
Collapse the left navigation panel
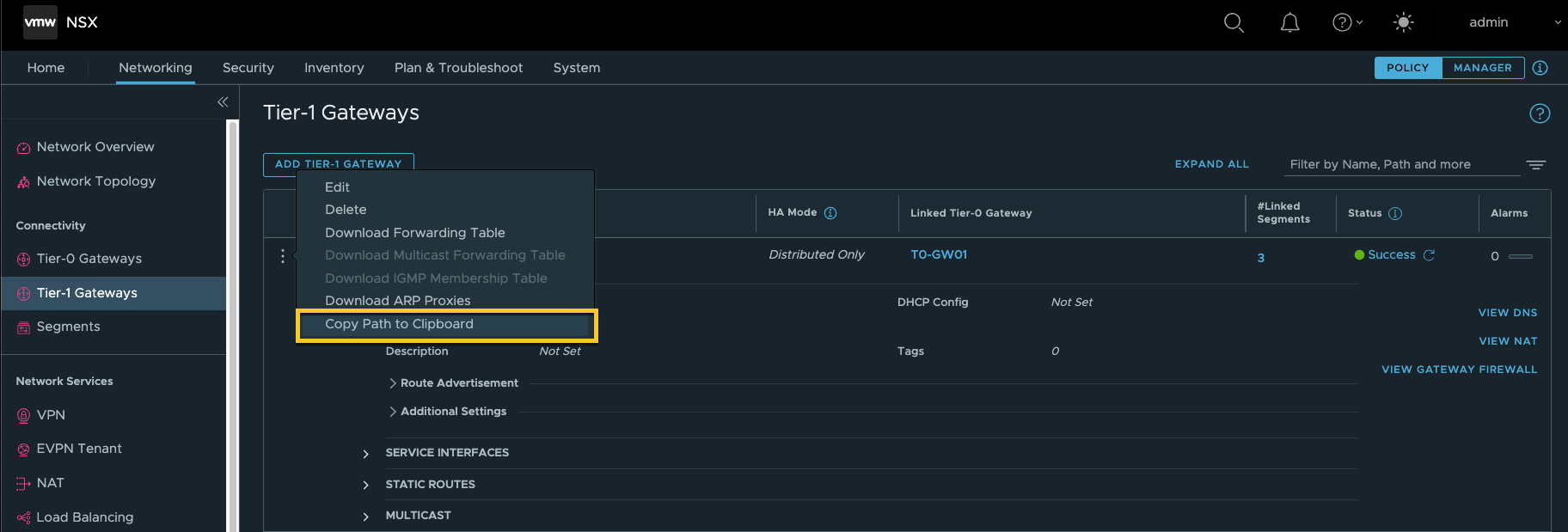click(223, 102)
